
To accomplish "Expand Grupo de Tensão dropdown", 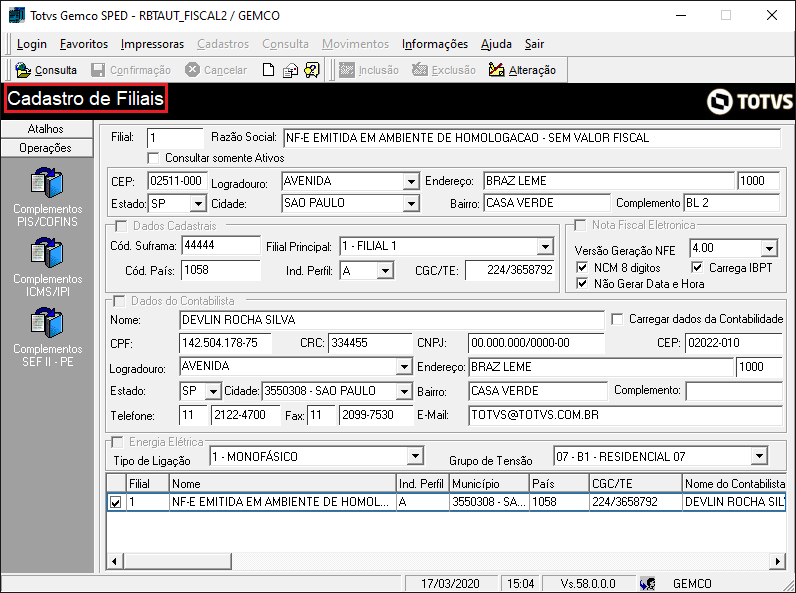I will (759, 455).
